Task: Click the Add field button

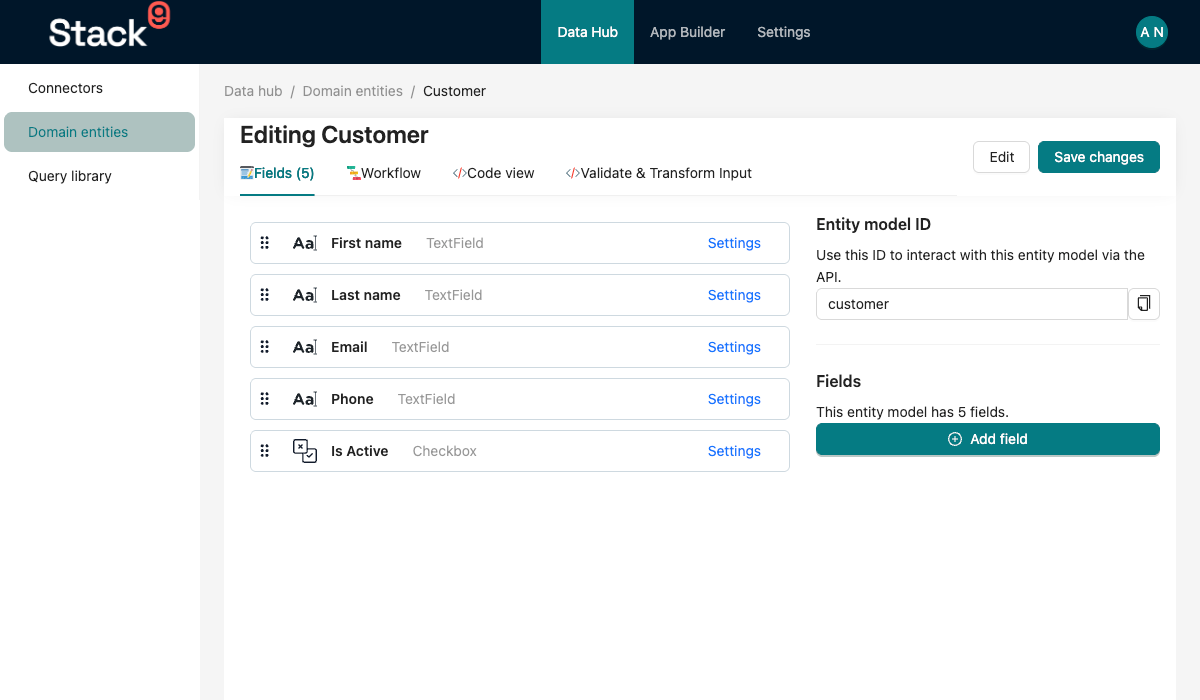Action: coord(988,439)
